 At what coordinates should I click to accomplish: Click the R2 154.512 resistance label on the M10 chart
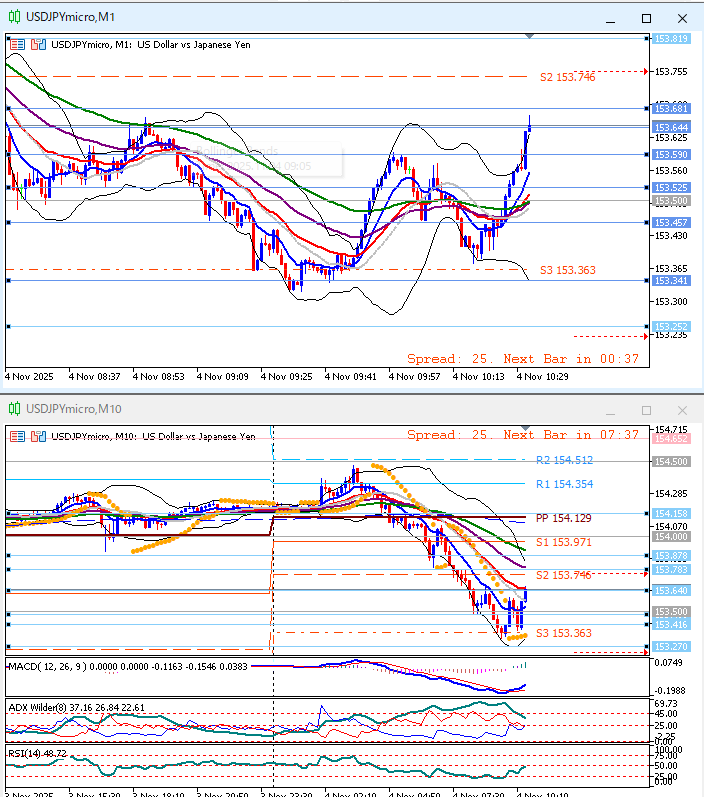click(565, 461)
